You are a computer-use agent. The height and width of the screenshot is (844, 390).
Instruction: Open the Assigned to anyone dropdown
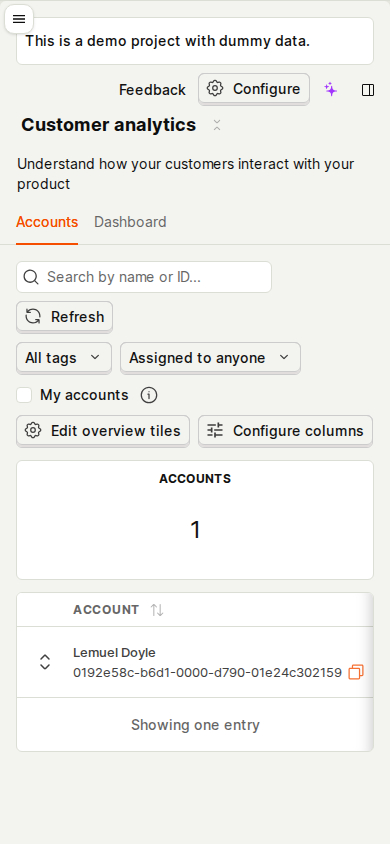[210, 358]
